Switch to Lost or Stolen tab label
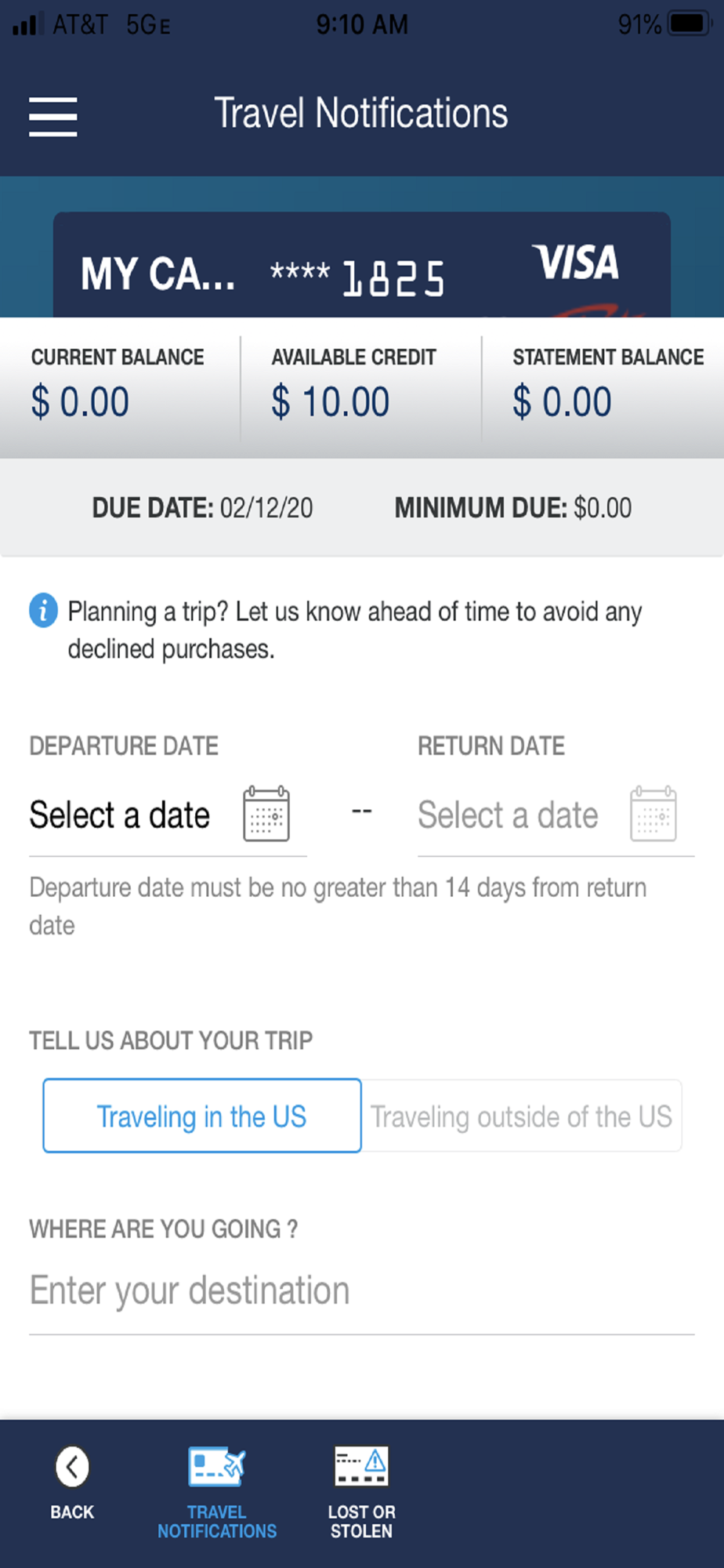Image resolution: width=724 pixels, height=1568 pixels. click(x=361, y=1522)
